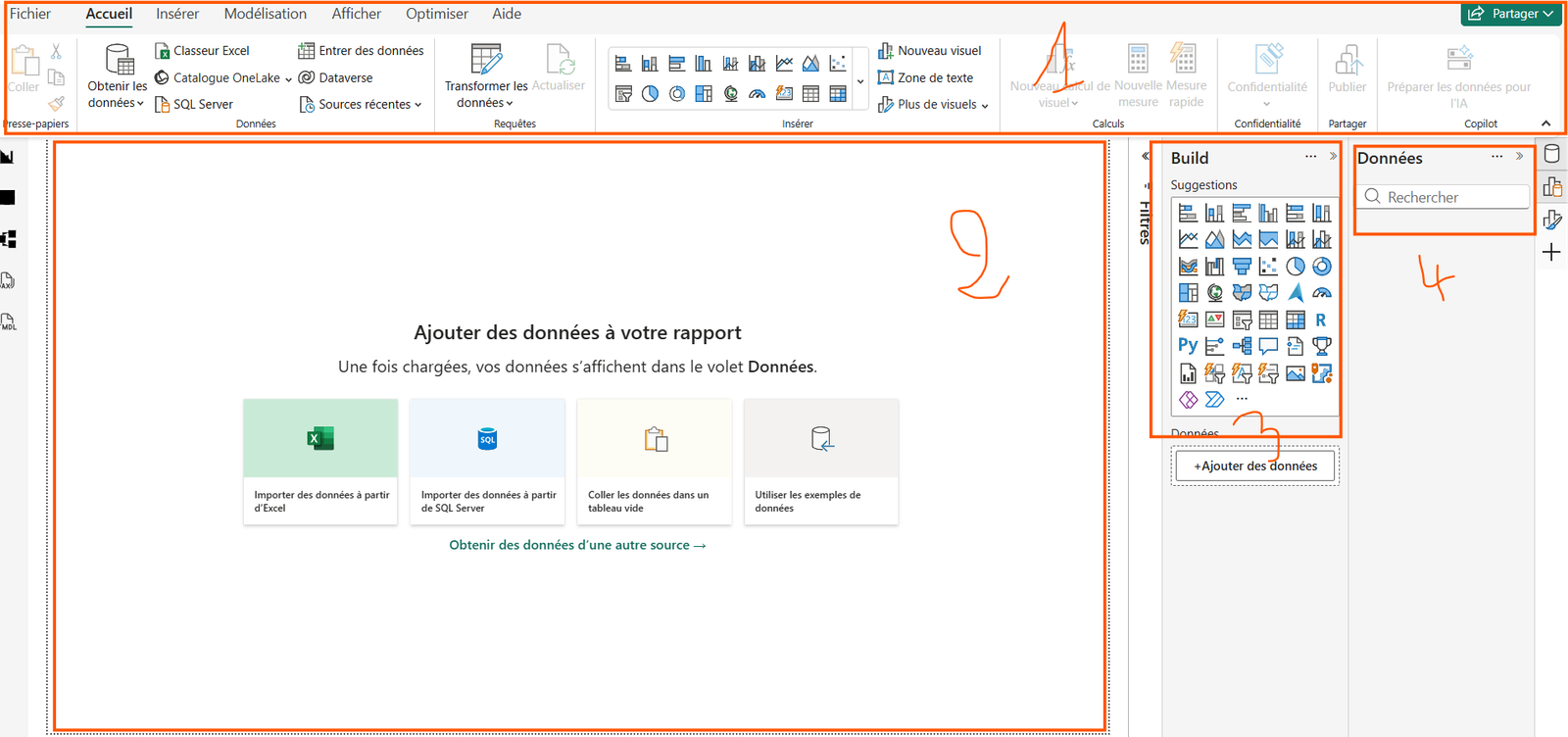Click 'Coller les données dans un tableau vide' card
Image resolution: width=1568 pixels, height=737 pixels.
[x=655, y=462]
